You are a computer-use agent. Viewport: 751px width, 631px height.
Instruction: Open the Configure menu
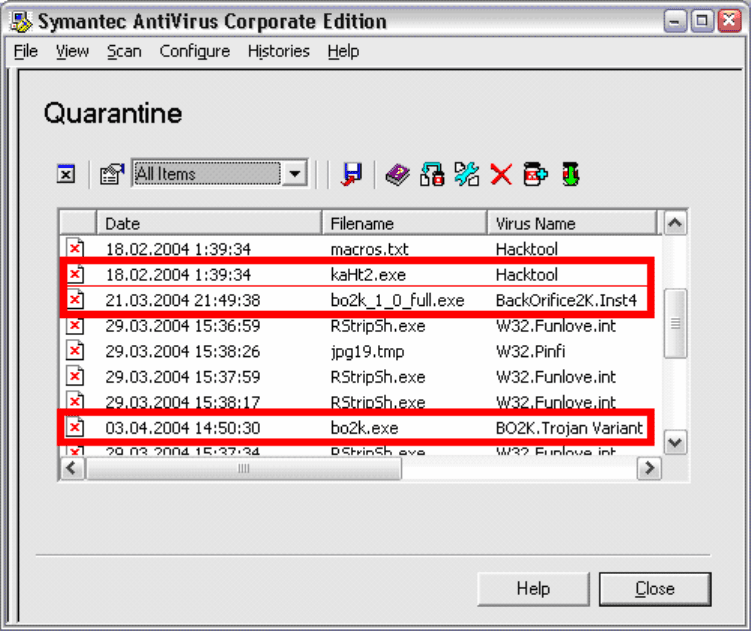point(194,51)
